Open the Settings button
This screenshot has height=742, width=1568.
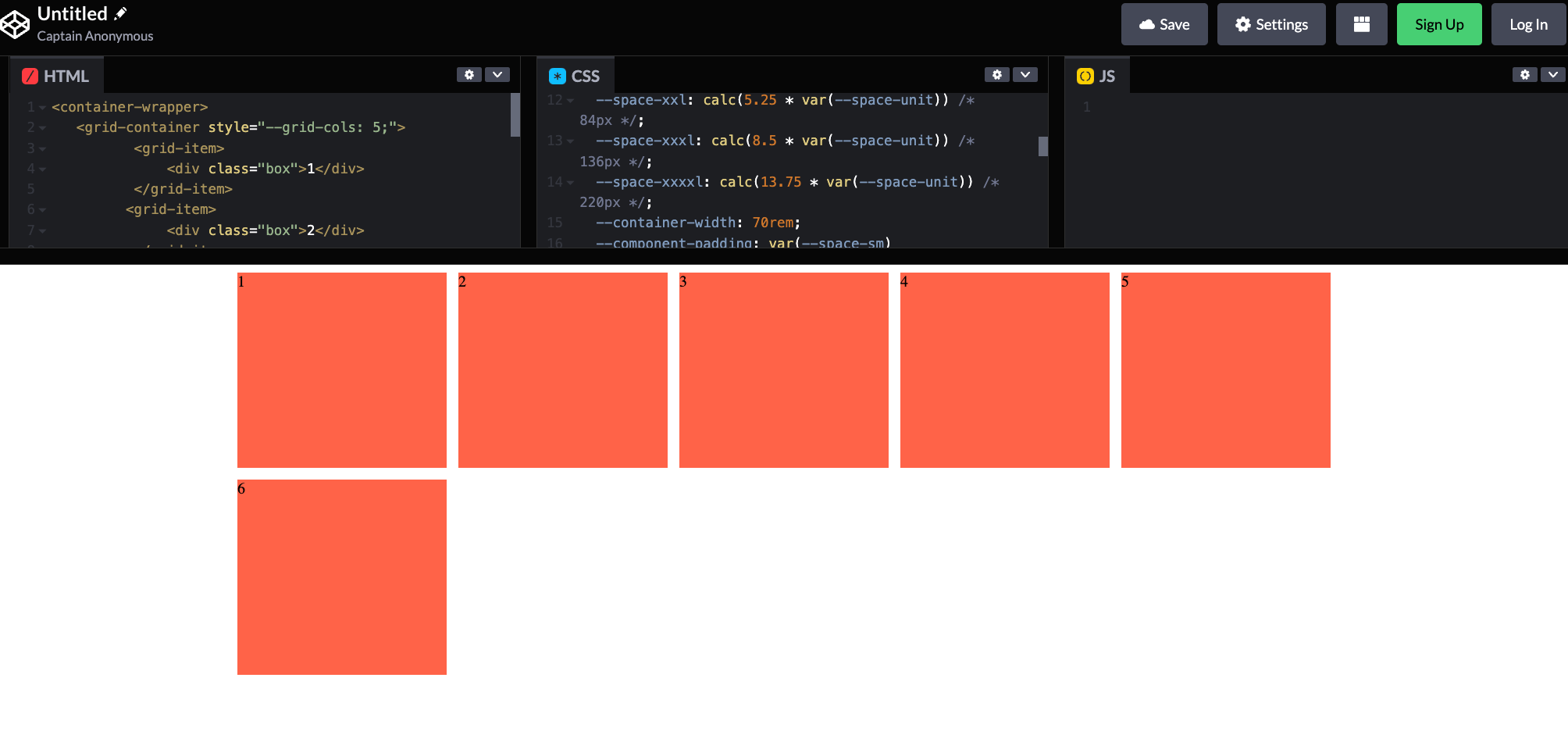tap(1271, 24)
